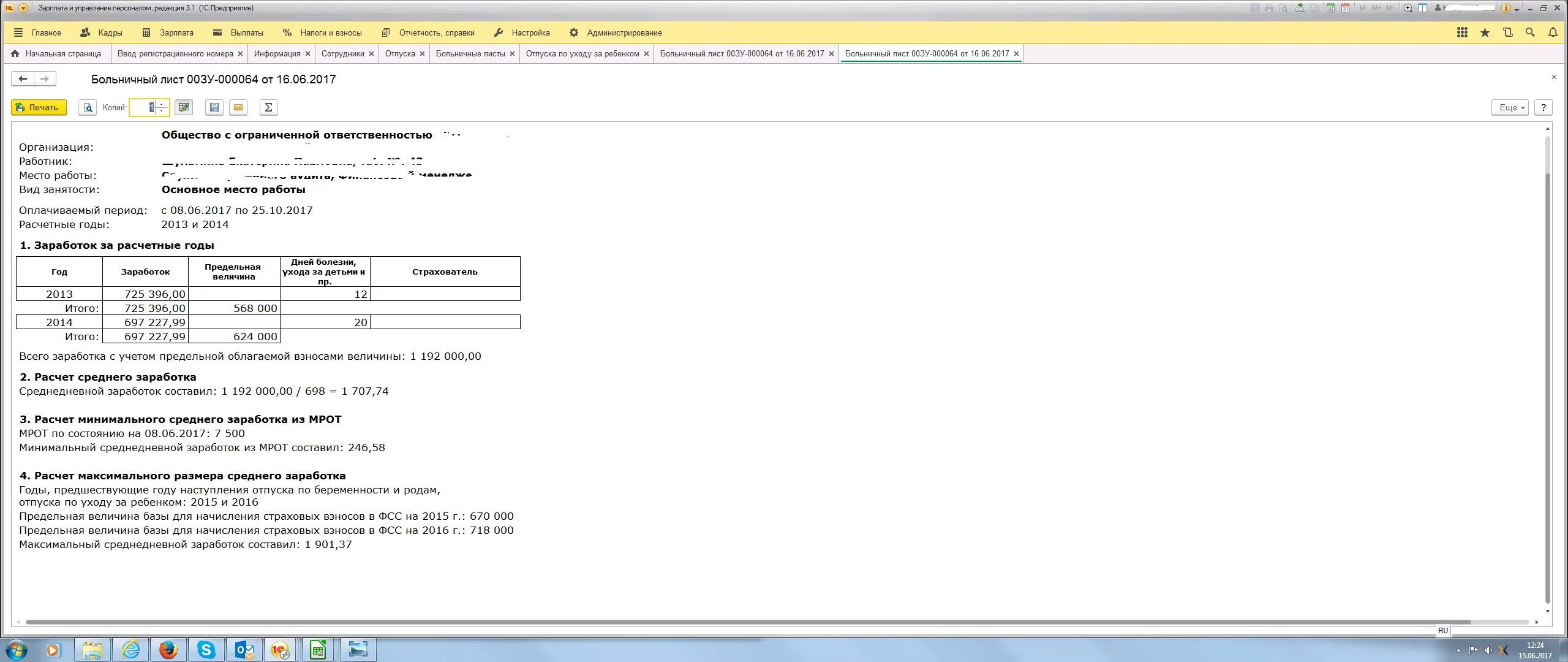The width and height of the screenshot is (1568, 662).
Task: Switch to Отпуска tab
Action: point(400,54)
